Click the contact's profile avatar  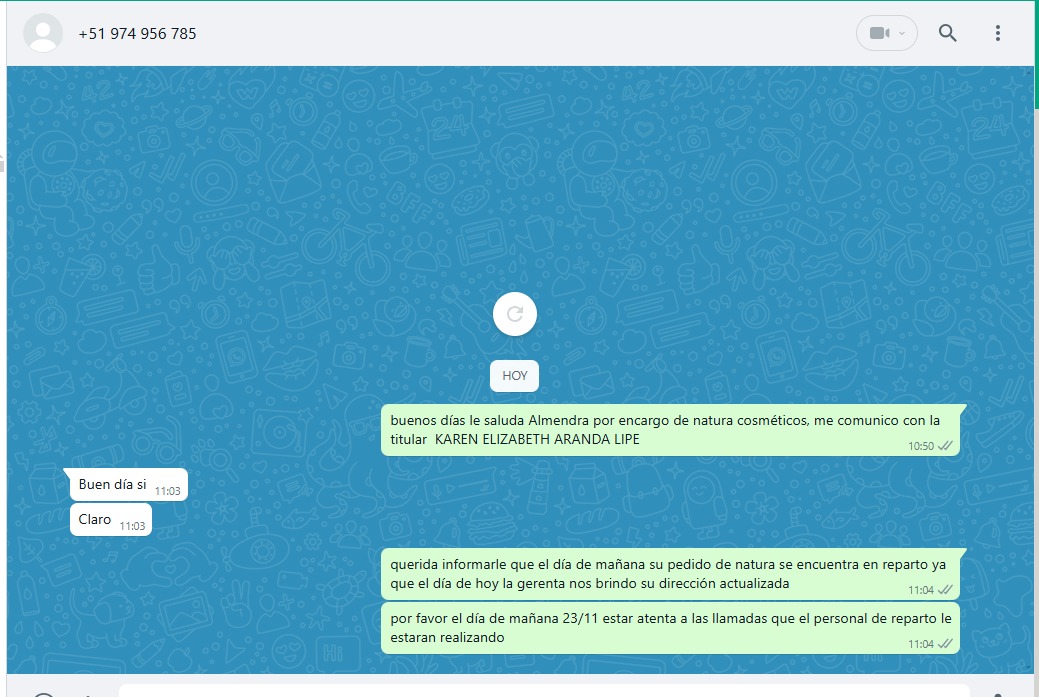point(42,33)
